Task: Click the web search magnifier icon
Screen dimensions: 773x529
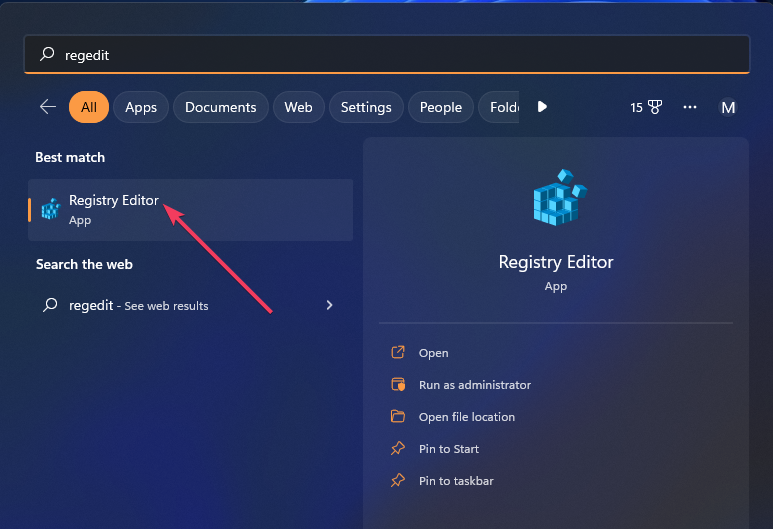Action: point(50,305)
